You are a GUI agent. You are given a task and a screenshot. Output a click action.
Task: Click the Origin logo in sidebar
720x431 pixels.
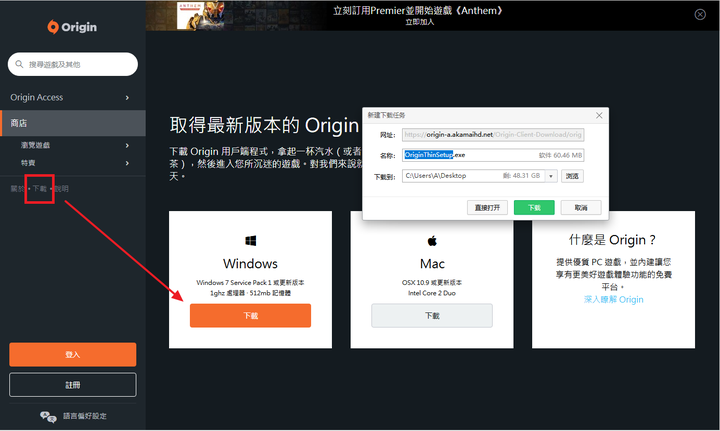[72, 27]
